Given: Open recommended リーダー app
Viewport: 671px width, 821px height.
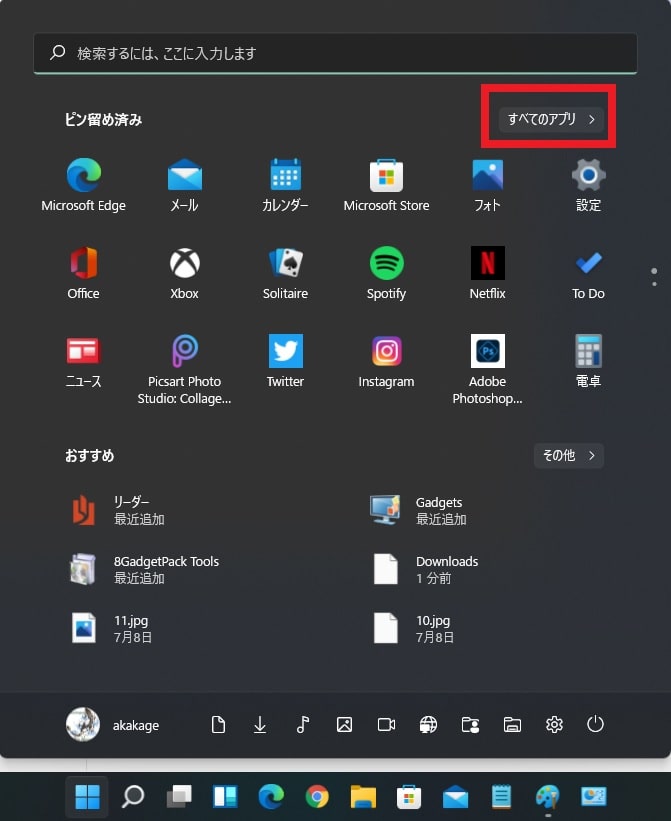Looking at the screenshot, I should click(118, 511).
